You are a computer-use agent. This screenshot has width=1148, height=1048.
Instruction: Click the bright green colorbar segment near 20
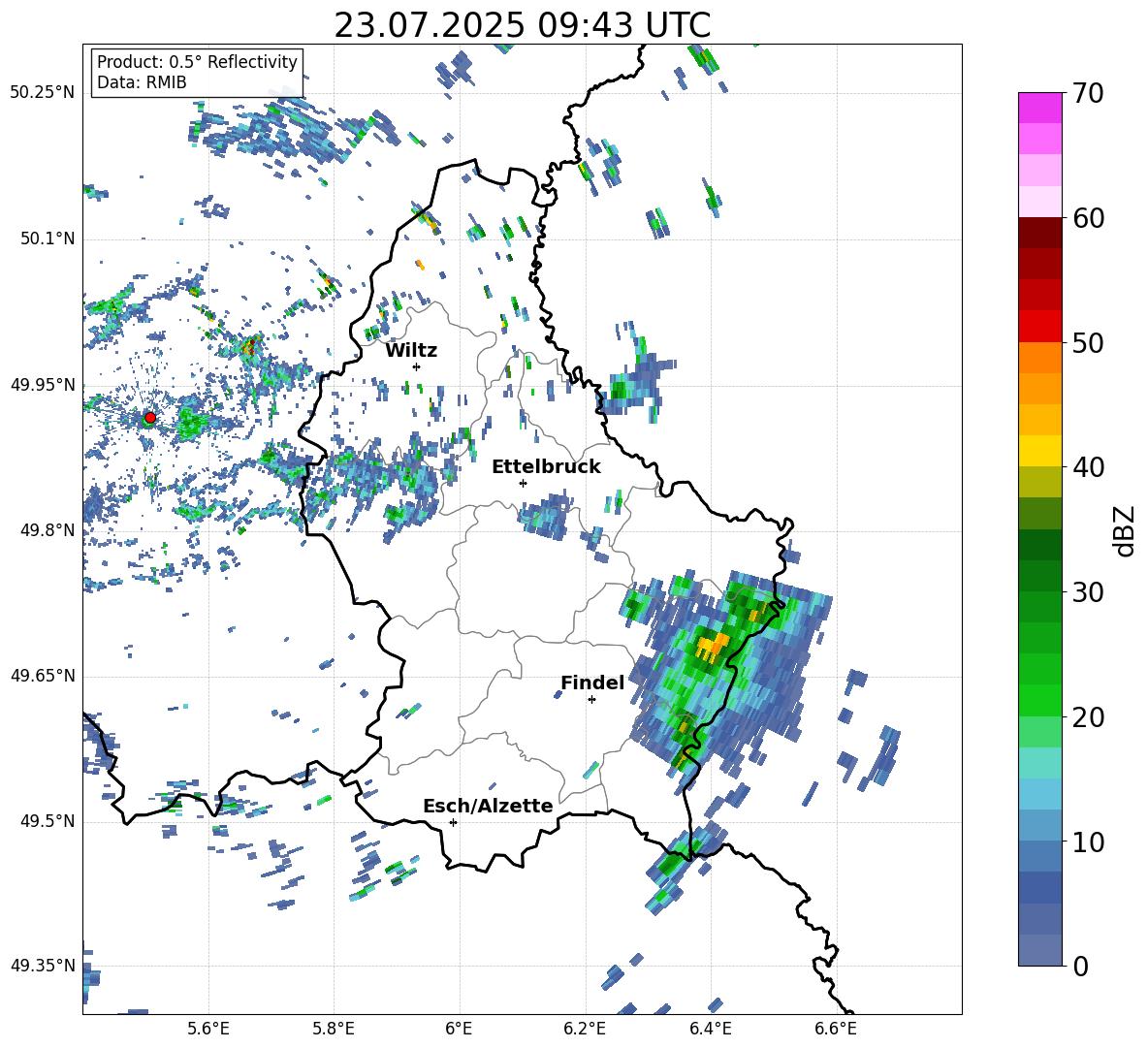1039,700
